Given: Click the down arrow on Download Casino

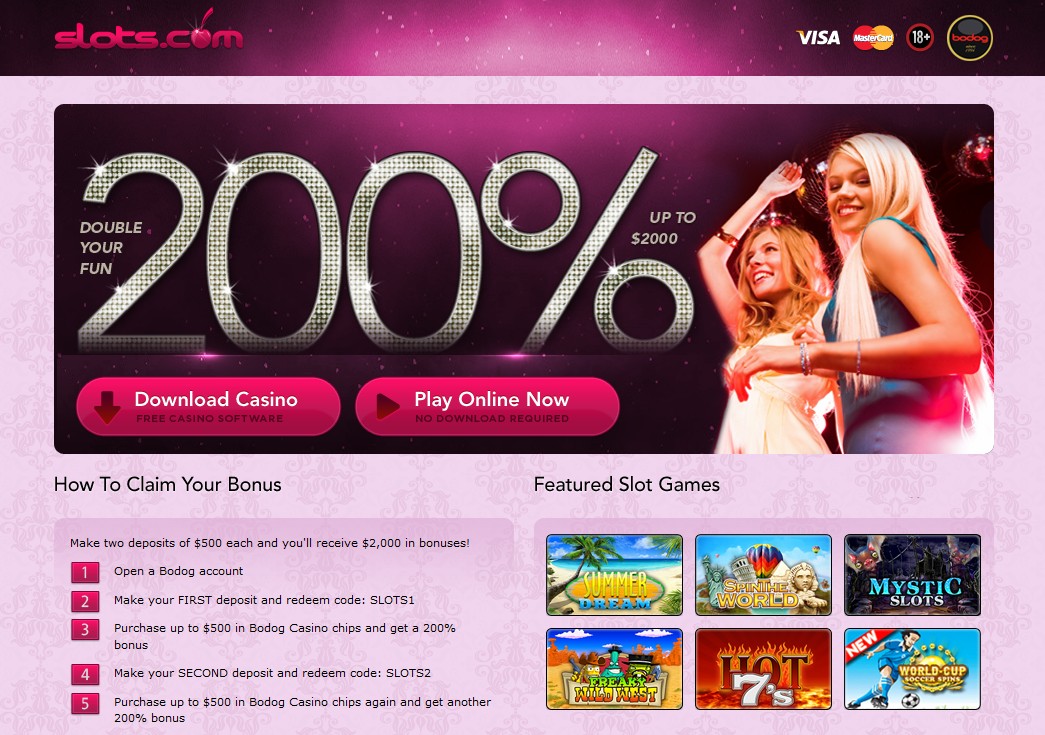Looking at the screenshot, I should 107,407.
